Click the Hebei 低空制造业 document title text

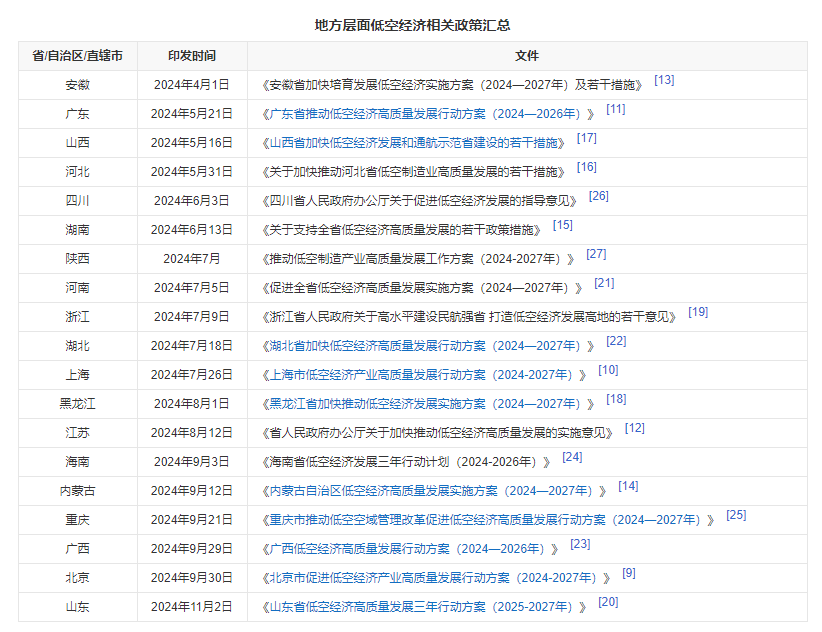pos(413,172)
